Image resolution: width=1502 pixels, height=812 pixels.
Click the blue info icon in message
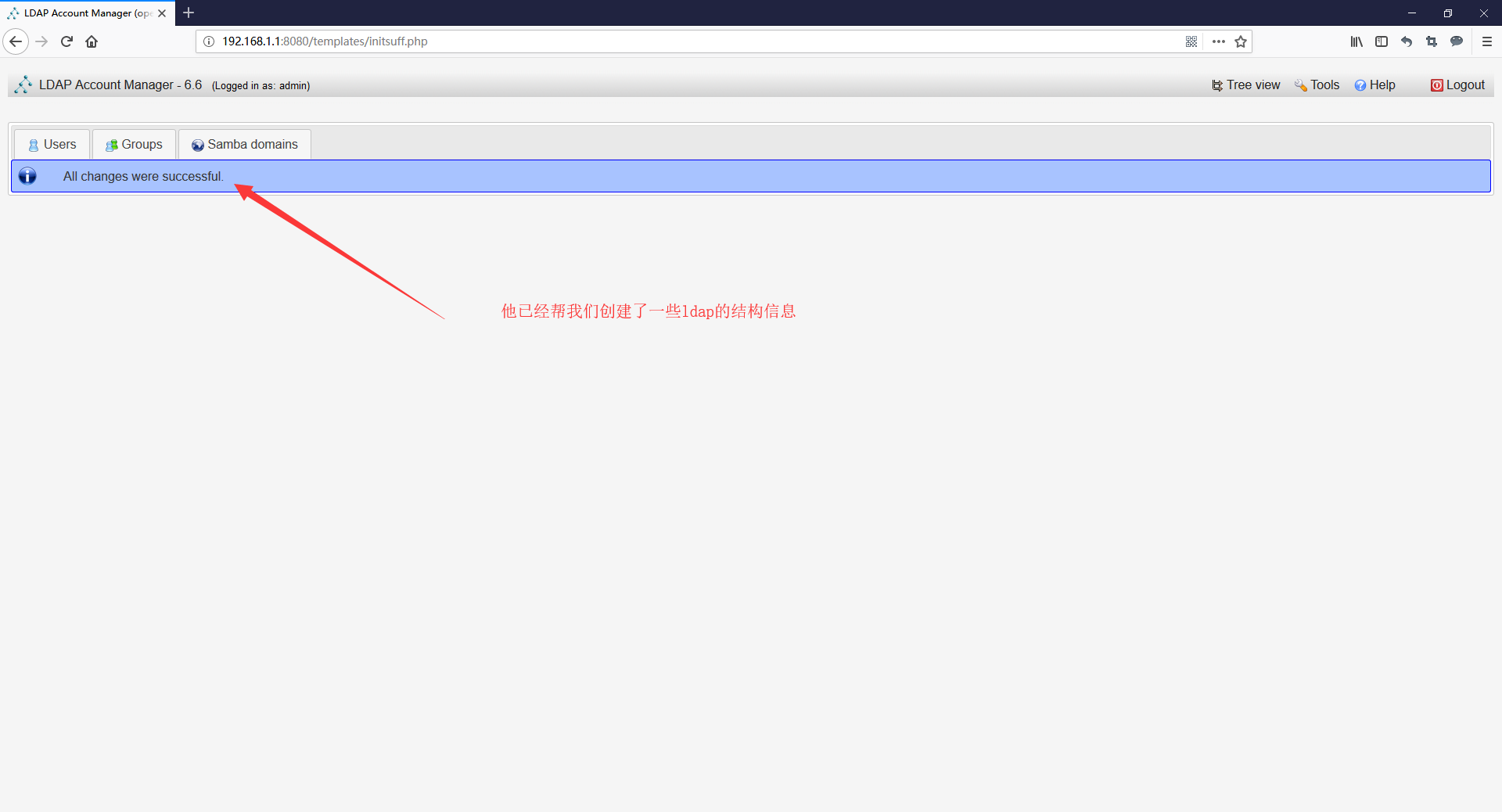pos(27,176)
